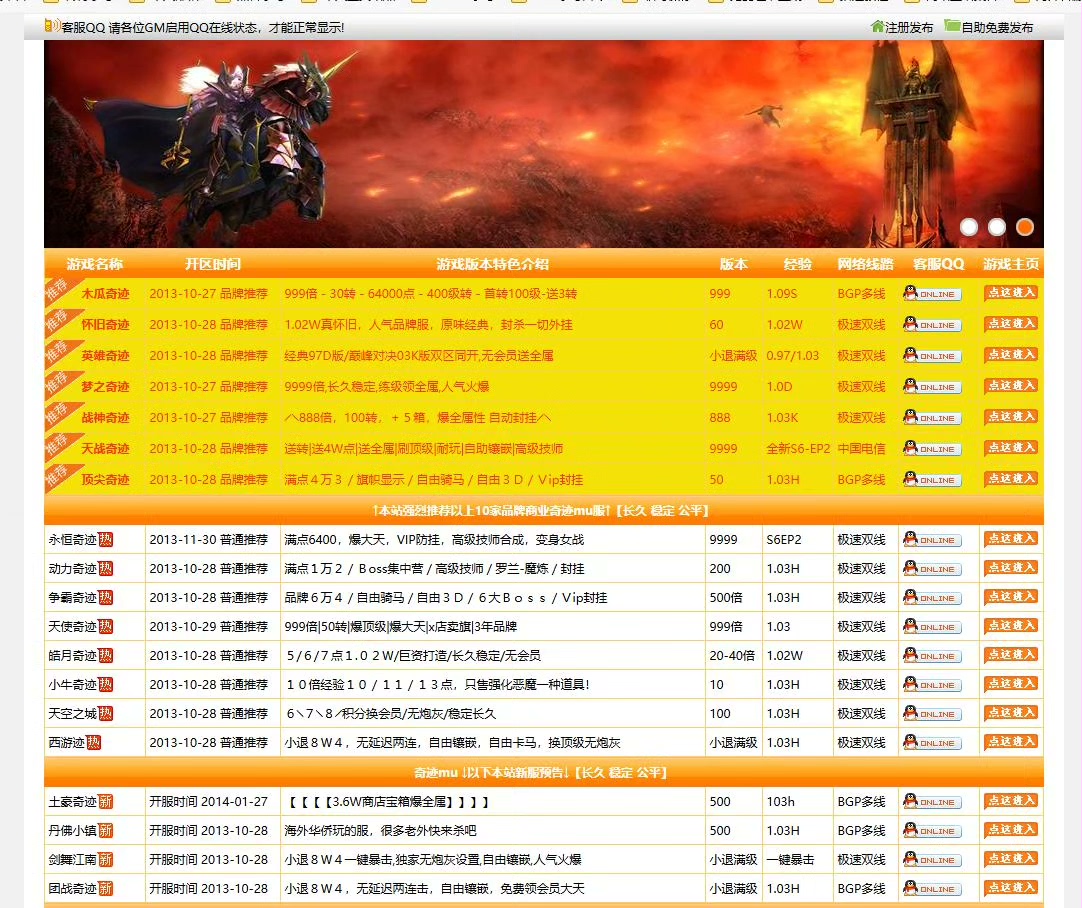Open the 梦之奇迹 game name link
This screenshot has width=1082, height=908.
106,387
